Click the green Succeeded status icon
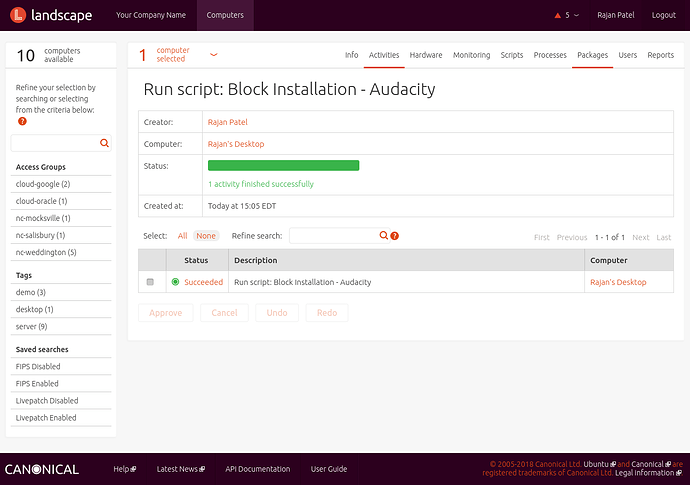The width and height of the screenshot is (690, 485). click(175, 282)
